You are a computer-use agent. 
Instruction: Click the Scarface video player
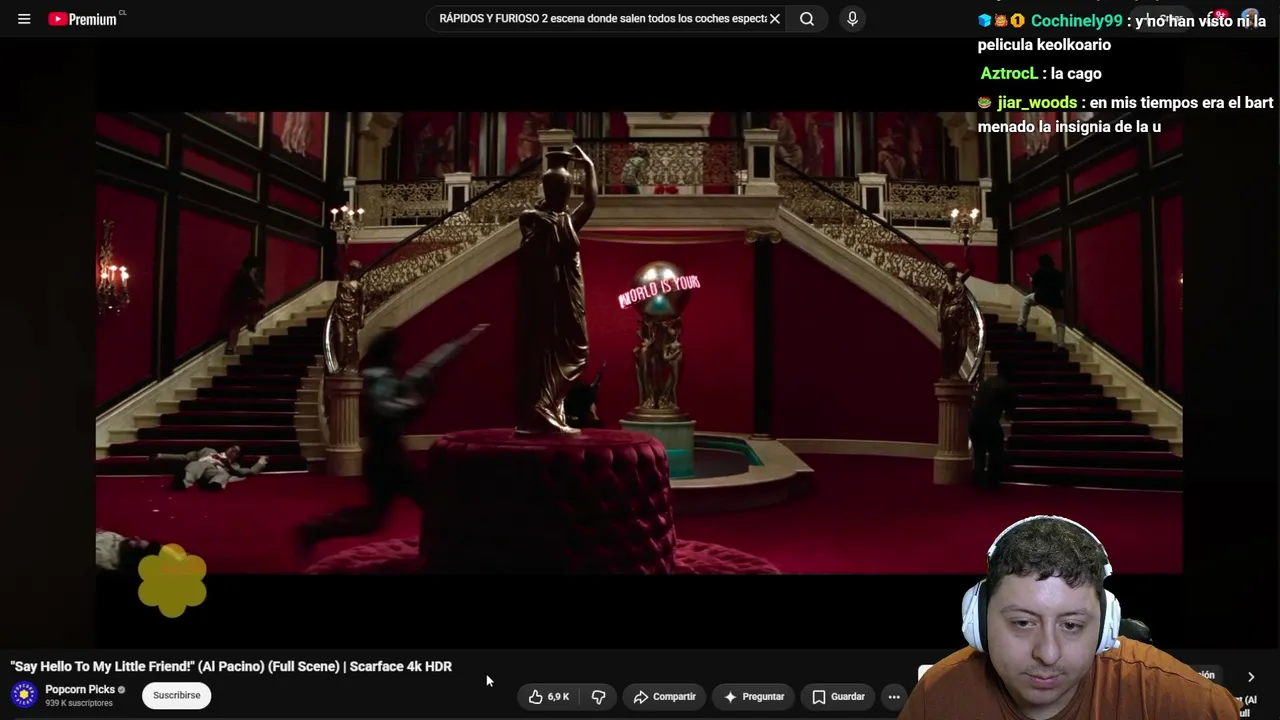(x=639, y=343)
